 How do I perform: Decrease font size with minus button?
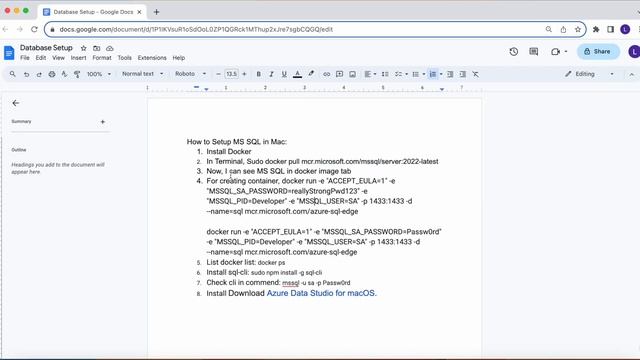(218, 74)
